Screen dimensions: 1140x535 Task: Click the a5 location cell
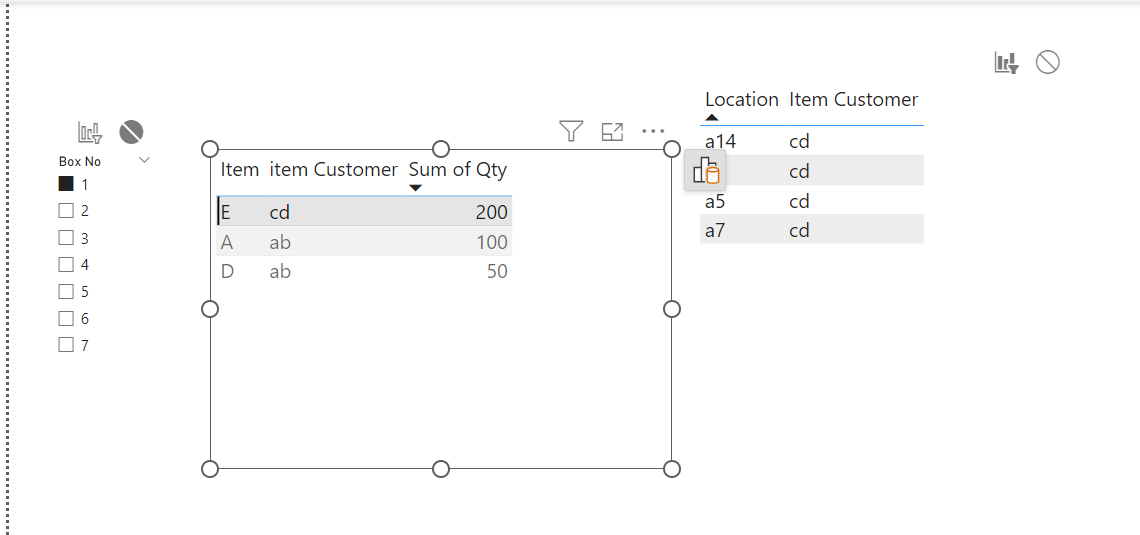click(715, 201)
